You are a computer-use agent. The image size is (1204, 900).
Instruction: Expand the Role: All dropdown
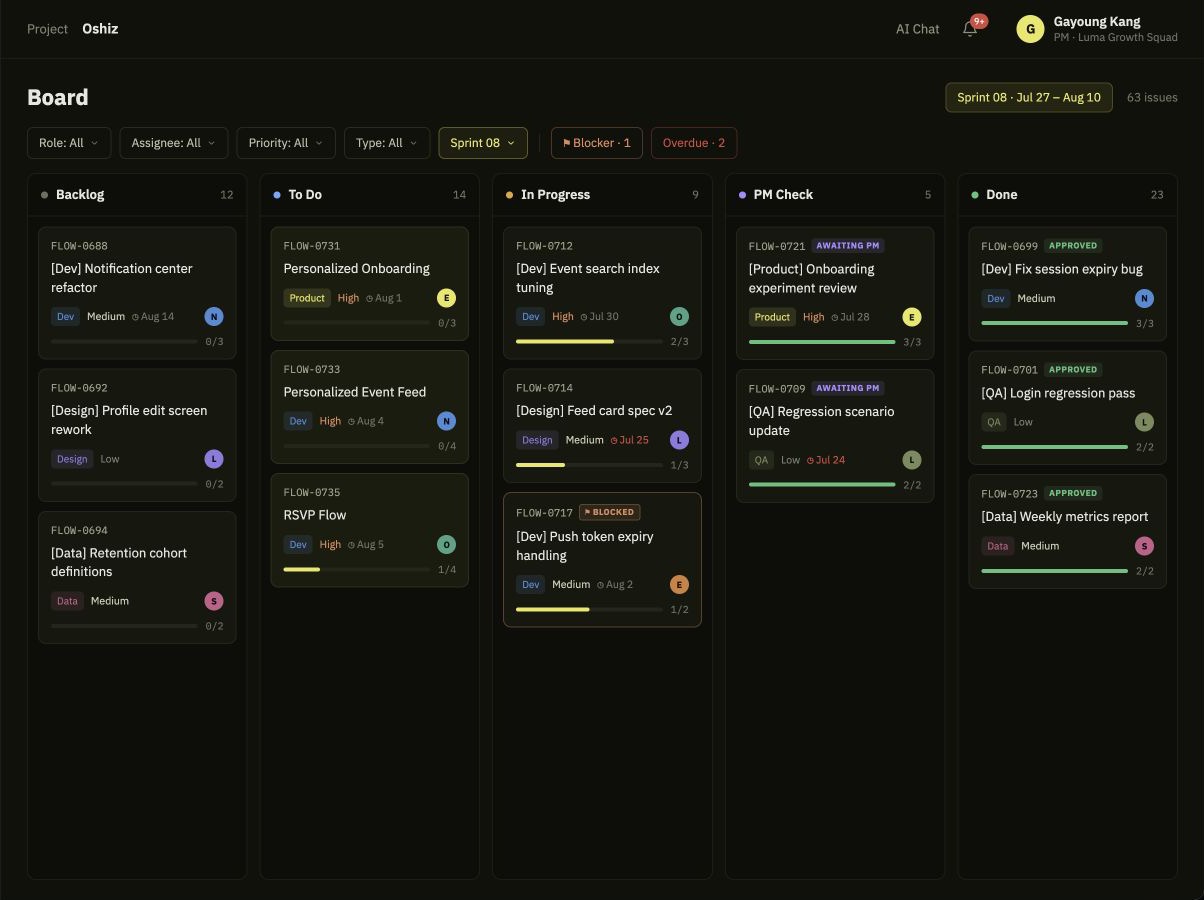point(69,143)
